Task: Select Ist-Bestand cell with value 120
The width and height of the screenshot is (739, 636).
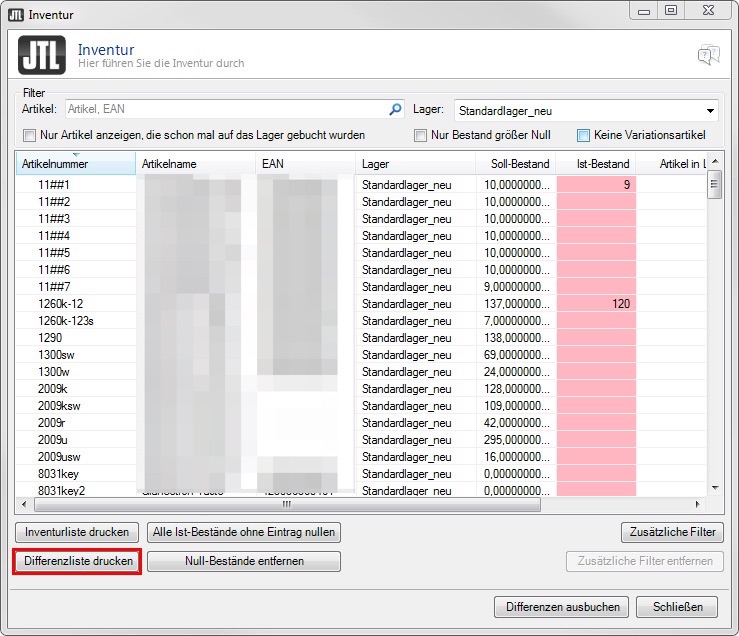Action: pos(596,304)
